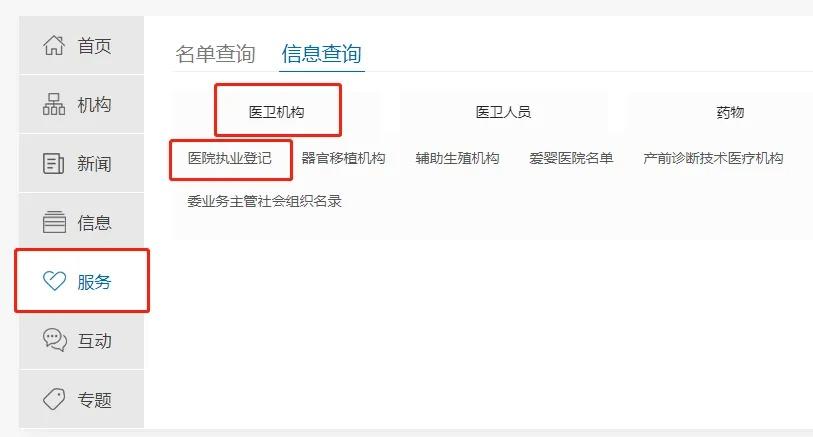
Task: Open the 辅助生殖机构 link
Action: coord(457,158)
